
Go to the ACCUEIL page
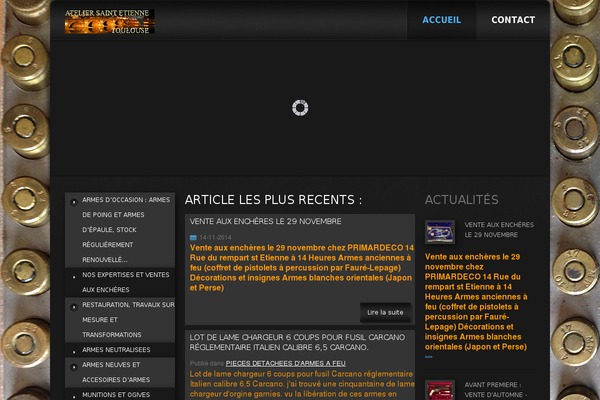(442, 20)
